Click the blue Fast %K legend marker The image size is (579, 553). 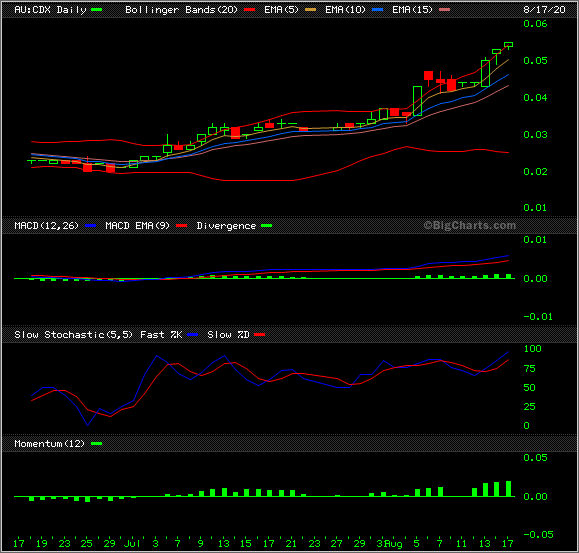click(193, 334)
